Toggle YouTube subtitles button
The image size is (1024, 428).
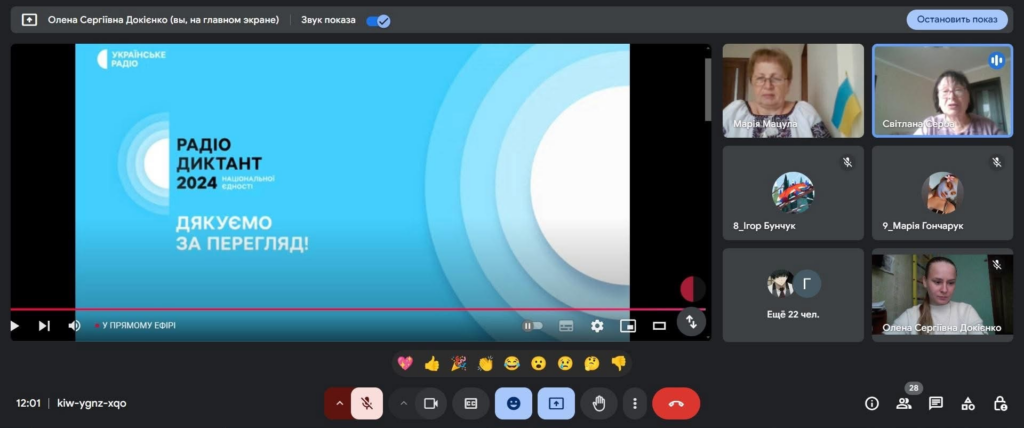pos(566,325)
